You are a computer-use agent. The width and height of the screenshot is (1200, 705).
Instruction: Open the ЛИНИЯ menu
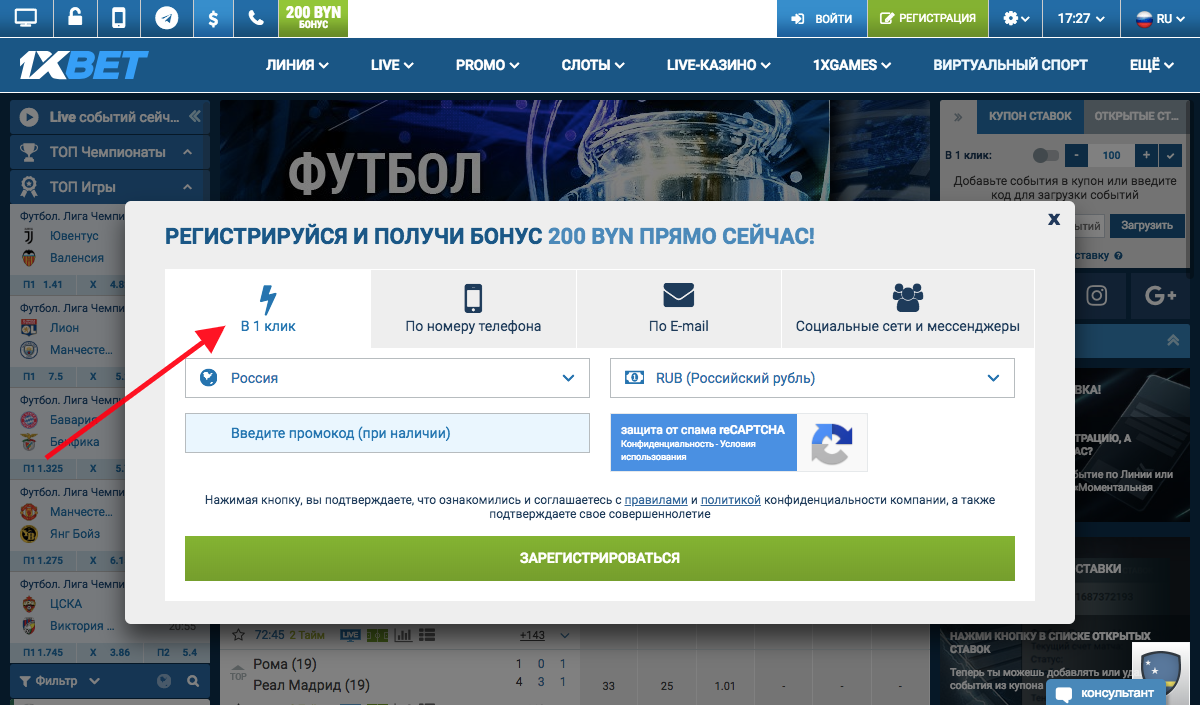pyautogui.click(x=297, y=65)
